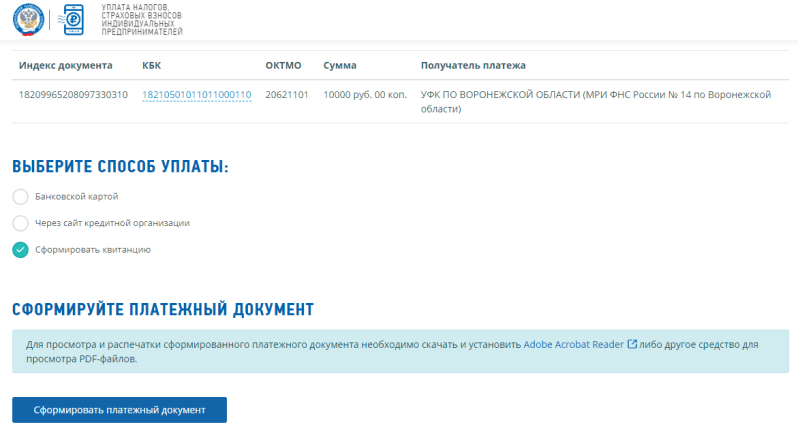Click the sum "10000 руб. 00 коп."
The height and width of the screenshot is (446, 798).
(x=365, y=95)
